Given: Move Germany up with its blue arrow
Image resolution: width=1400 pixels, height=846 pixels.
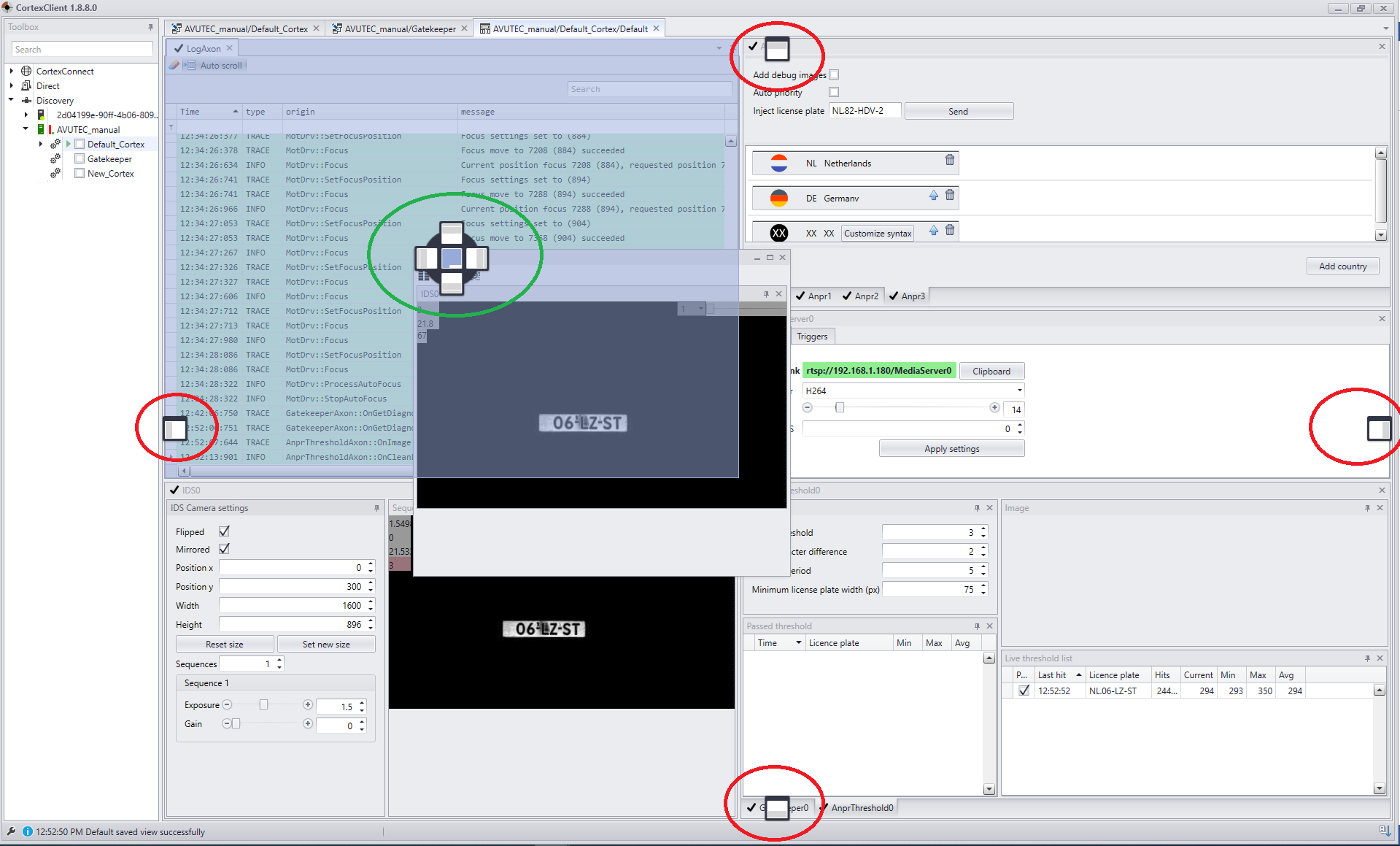Looking at the screenshot, I should (934, 195).
